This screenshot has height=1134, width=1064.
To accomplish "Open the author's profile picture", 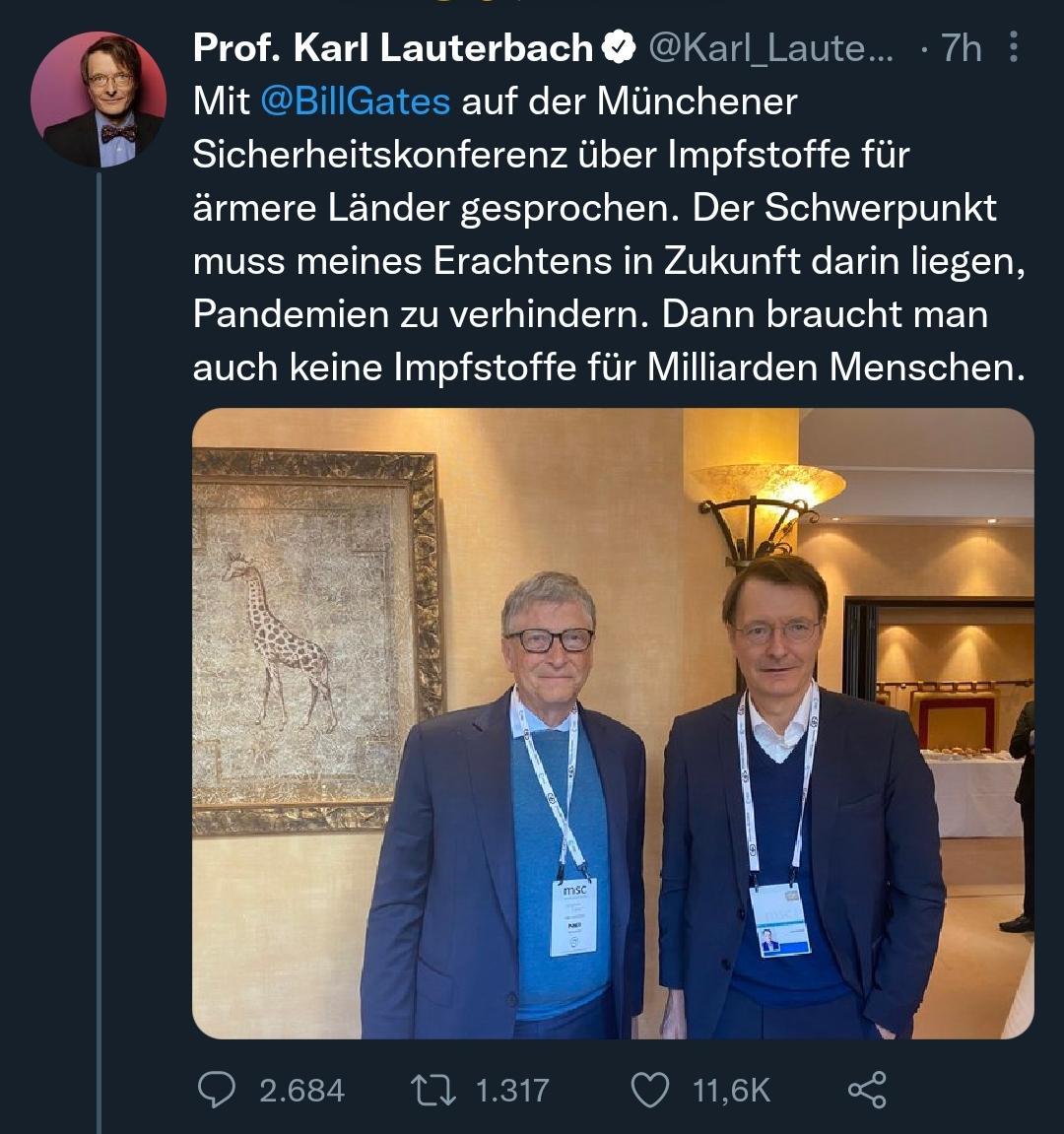I will coord(99,99).
